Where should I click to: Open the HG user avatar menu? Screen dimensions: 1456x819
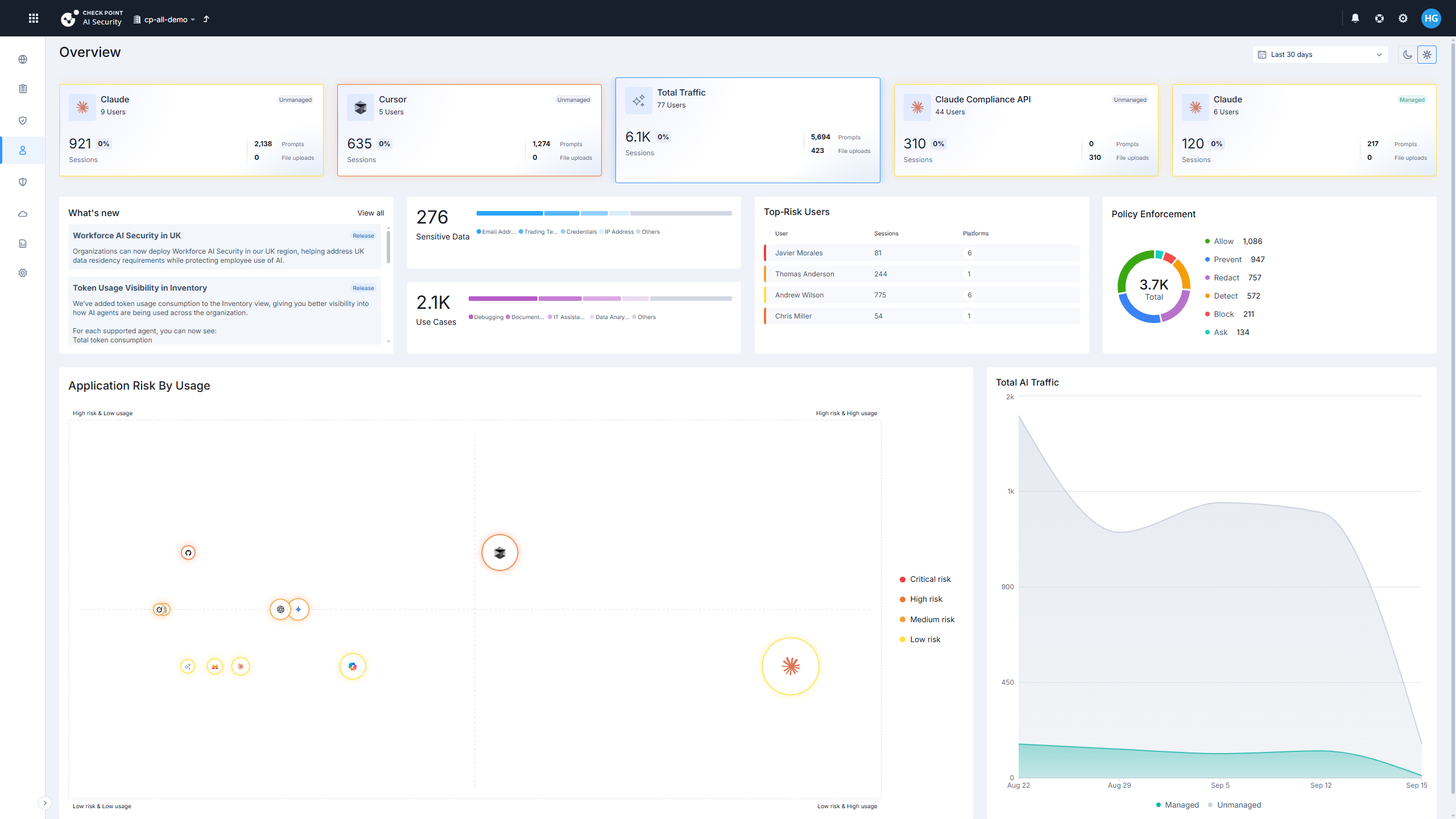[1431, 18]
